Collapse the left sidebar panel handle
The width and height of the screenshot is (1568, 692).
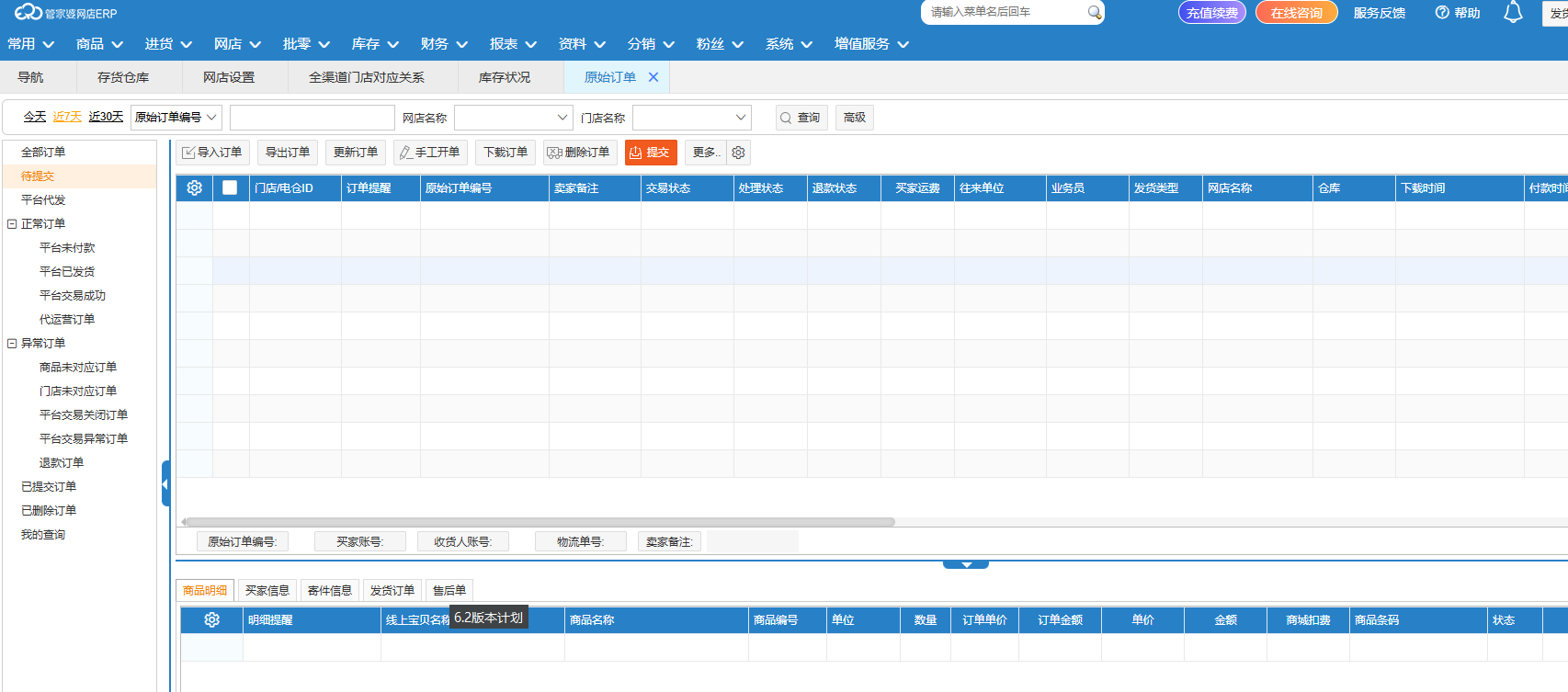tap(165, 483)
